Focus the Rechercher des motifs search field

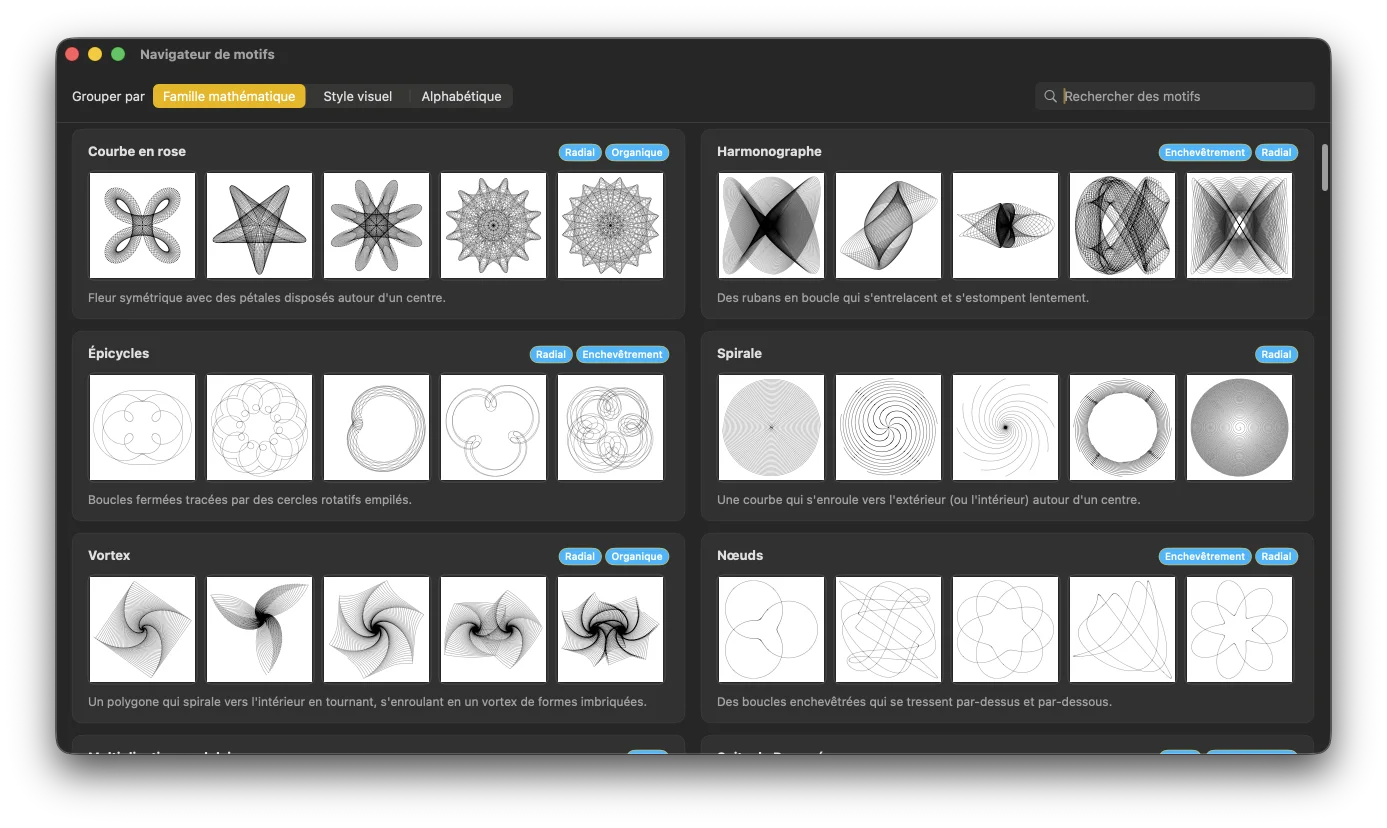click(x=1175, y=96)
